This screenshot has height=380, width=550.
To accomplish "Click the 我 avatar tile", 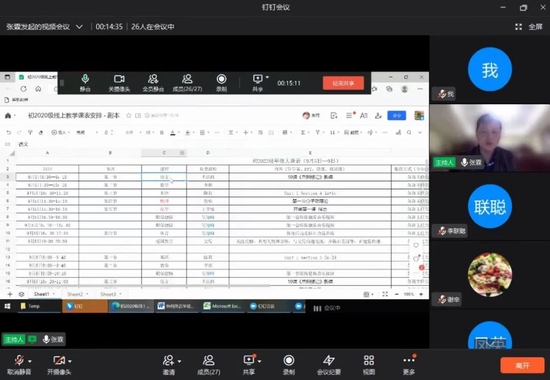I will pyautogui.click(x=490, y=69).
